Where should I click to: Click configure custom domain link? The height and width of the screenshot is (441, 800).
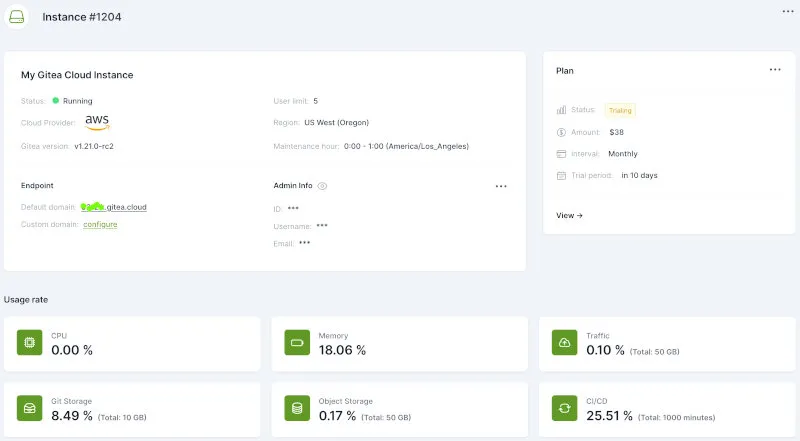pyautogui.click(x=100, y=224)
